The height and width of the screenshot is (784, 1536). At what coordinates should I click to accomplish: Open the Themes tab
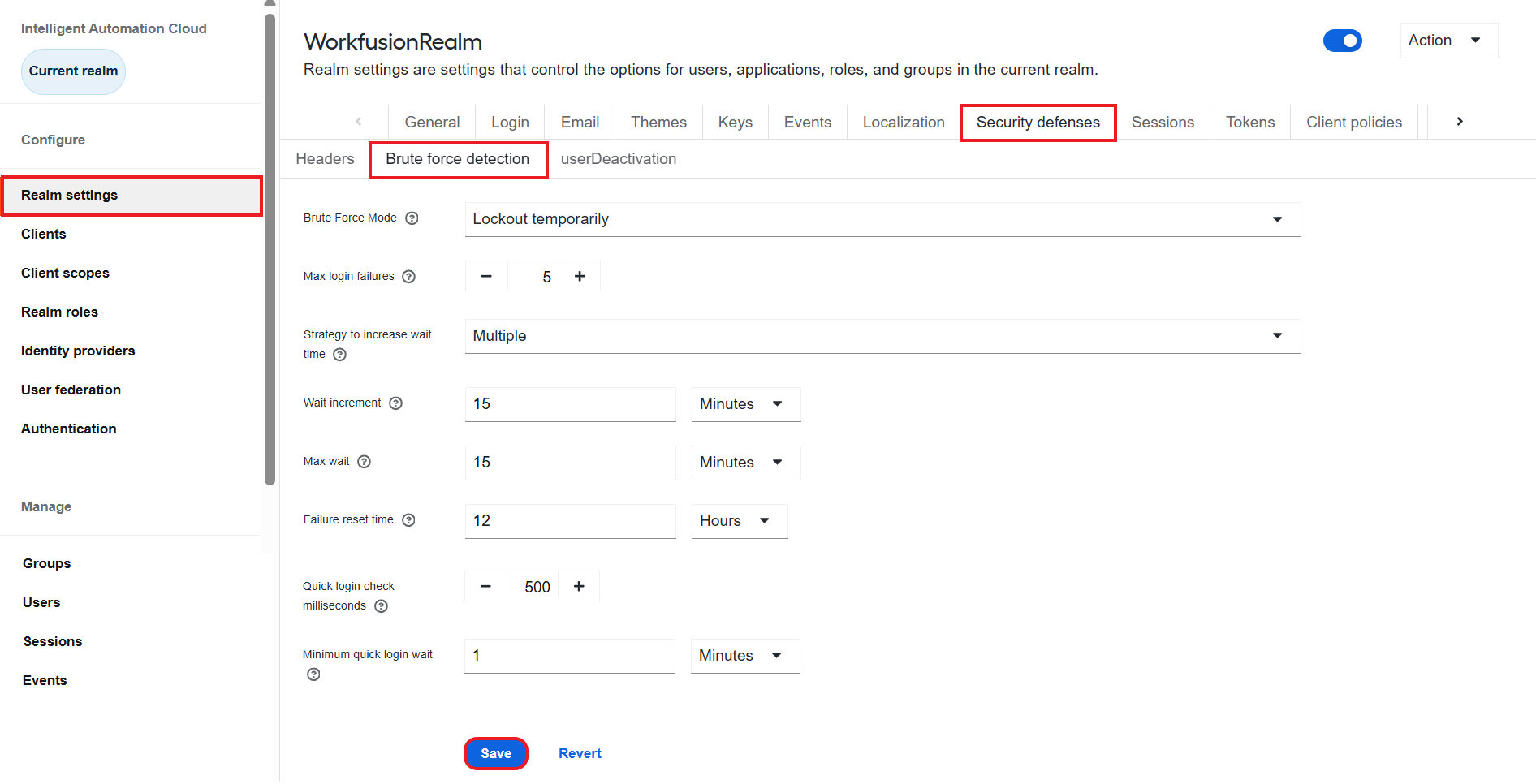click(658, 122)
